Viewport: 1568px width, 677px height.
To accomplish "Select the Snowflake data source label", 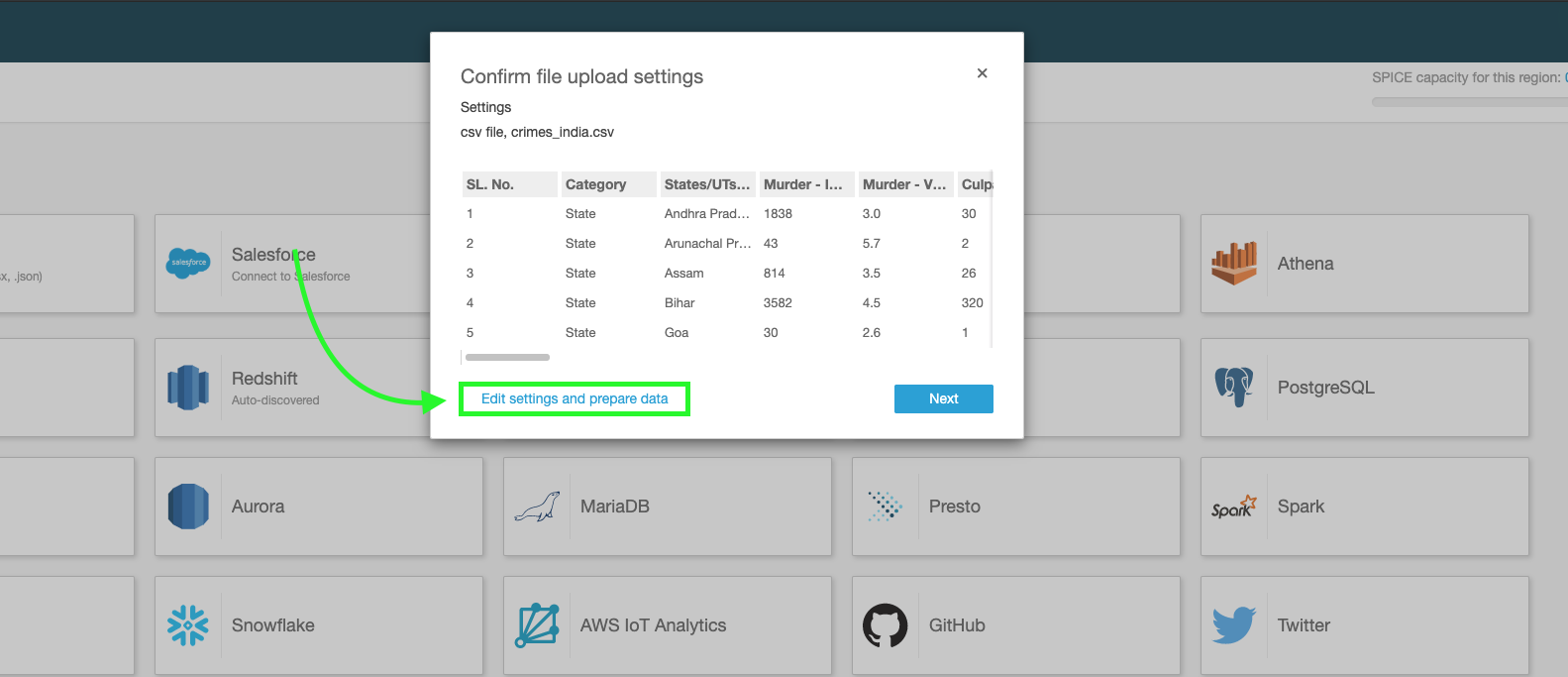I will tap(273, 625).
